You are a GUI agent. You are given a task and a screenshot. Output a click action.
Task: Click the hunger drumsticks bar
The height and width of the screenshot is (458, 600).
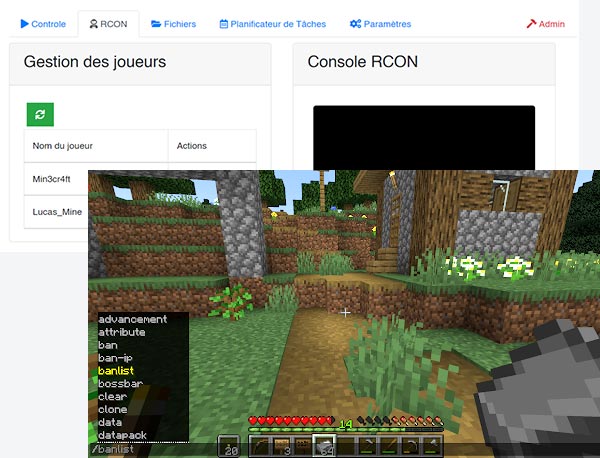pyautogui.click(x=400, y=421)
